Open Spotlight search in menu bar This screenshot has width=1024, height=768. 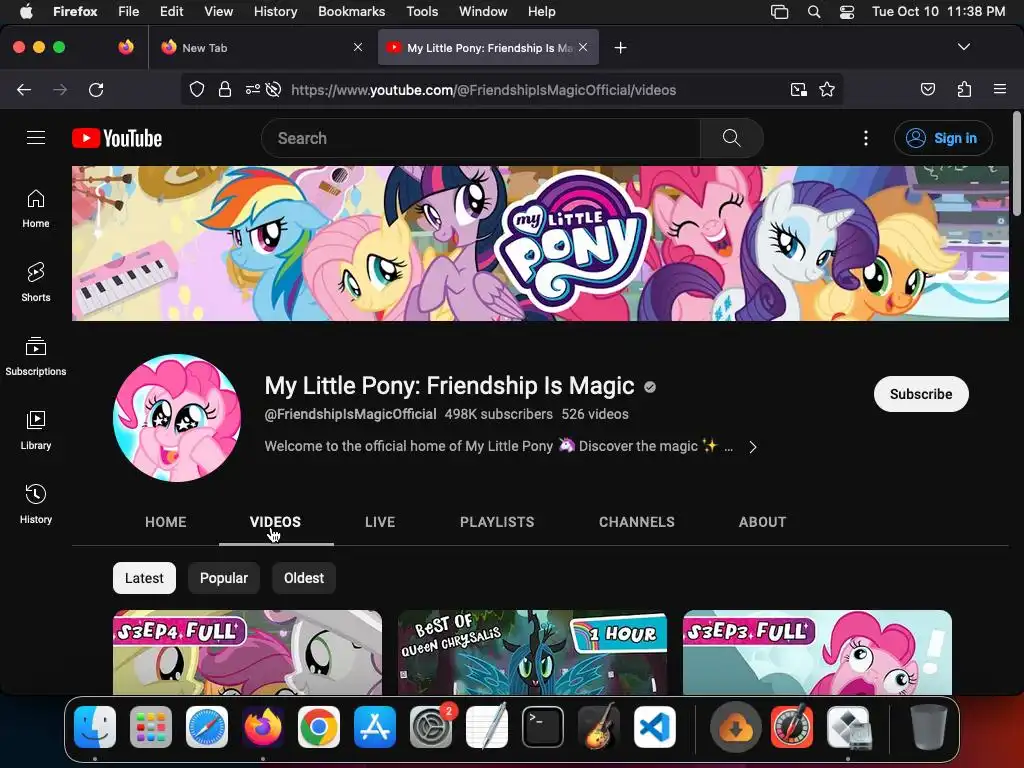click(814, 12)
